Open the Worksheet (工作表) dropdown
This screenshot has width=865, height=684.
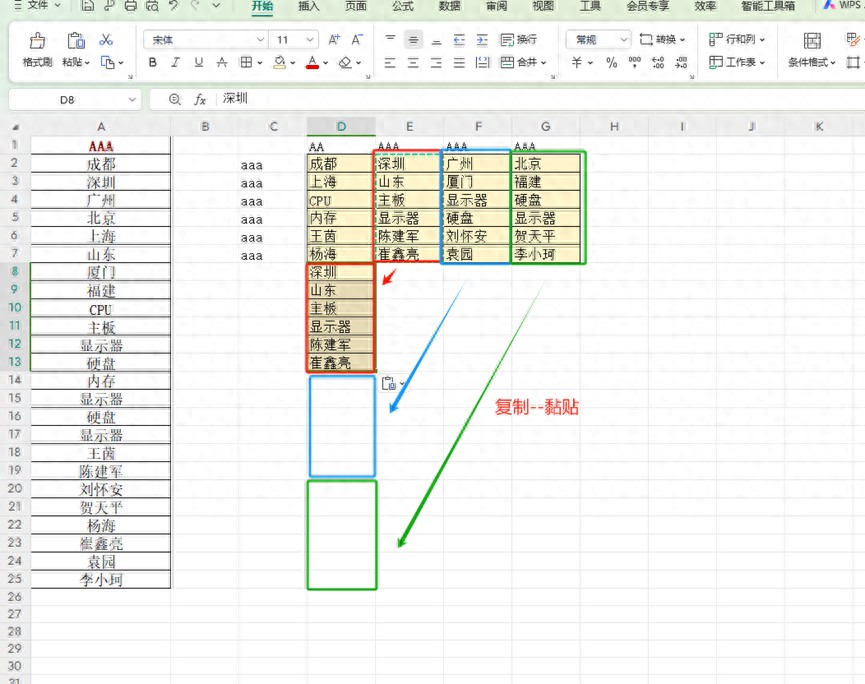[x=737, y=62]
